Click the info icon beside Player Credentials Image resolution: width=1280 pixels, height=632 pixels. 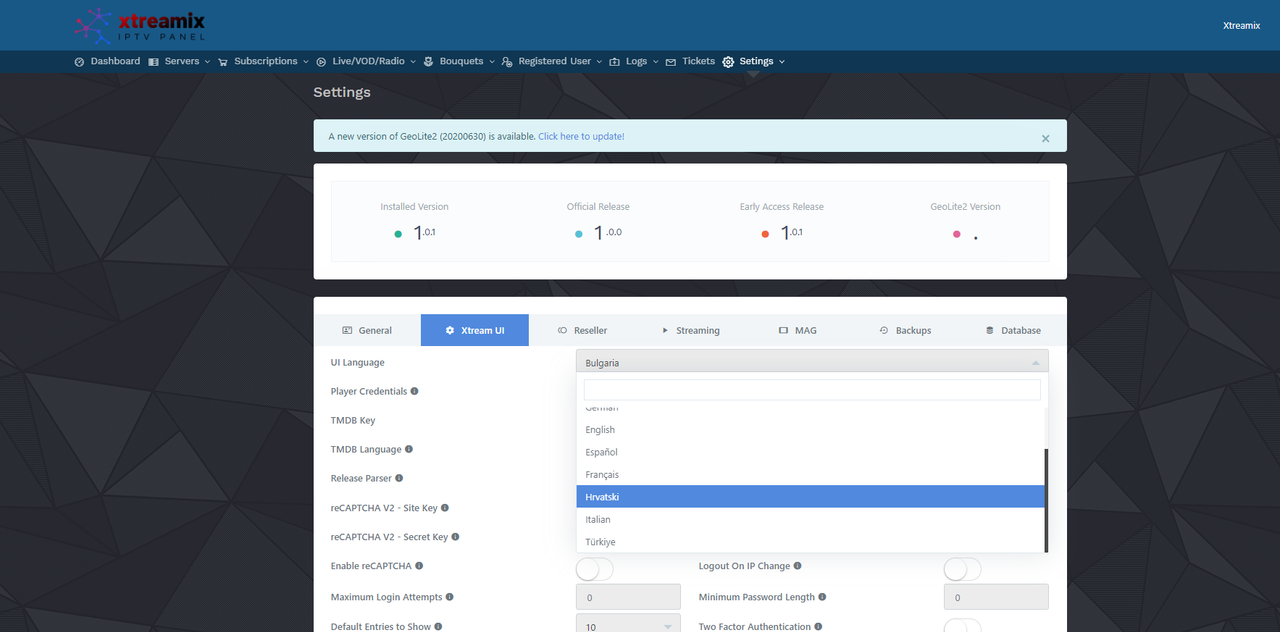pyautogui.click(x=415, y=391)
